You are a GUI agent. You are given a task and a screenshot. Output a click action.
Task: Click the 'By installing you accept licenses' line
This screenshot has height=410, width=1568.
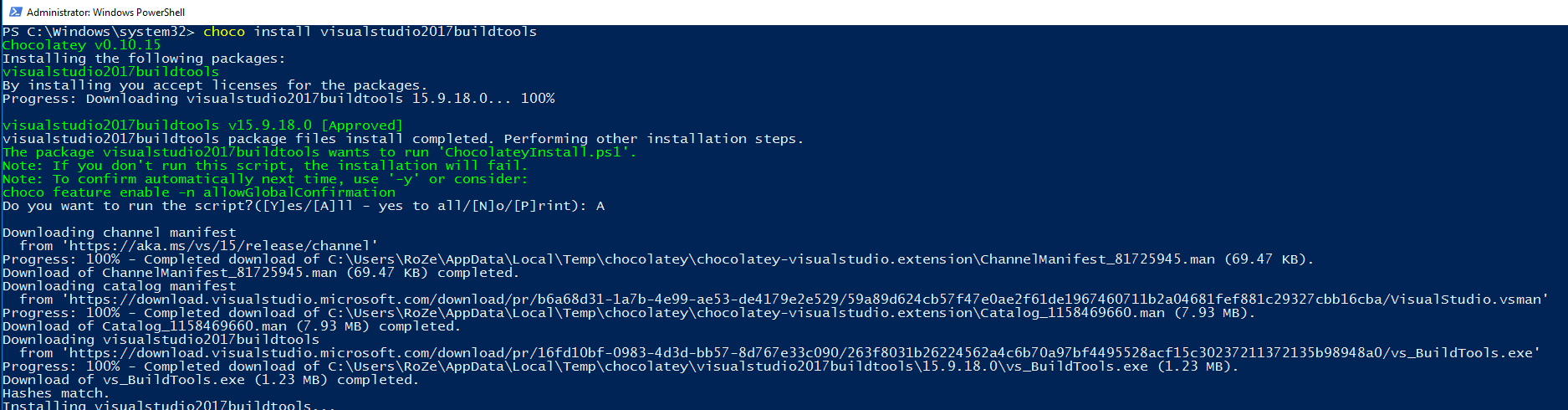click(215, 85)
